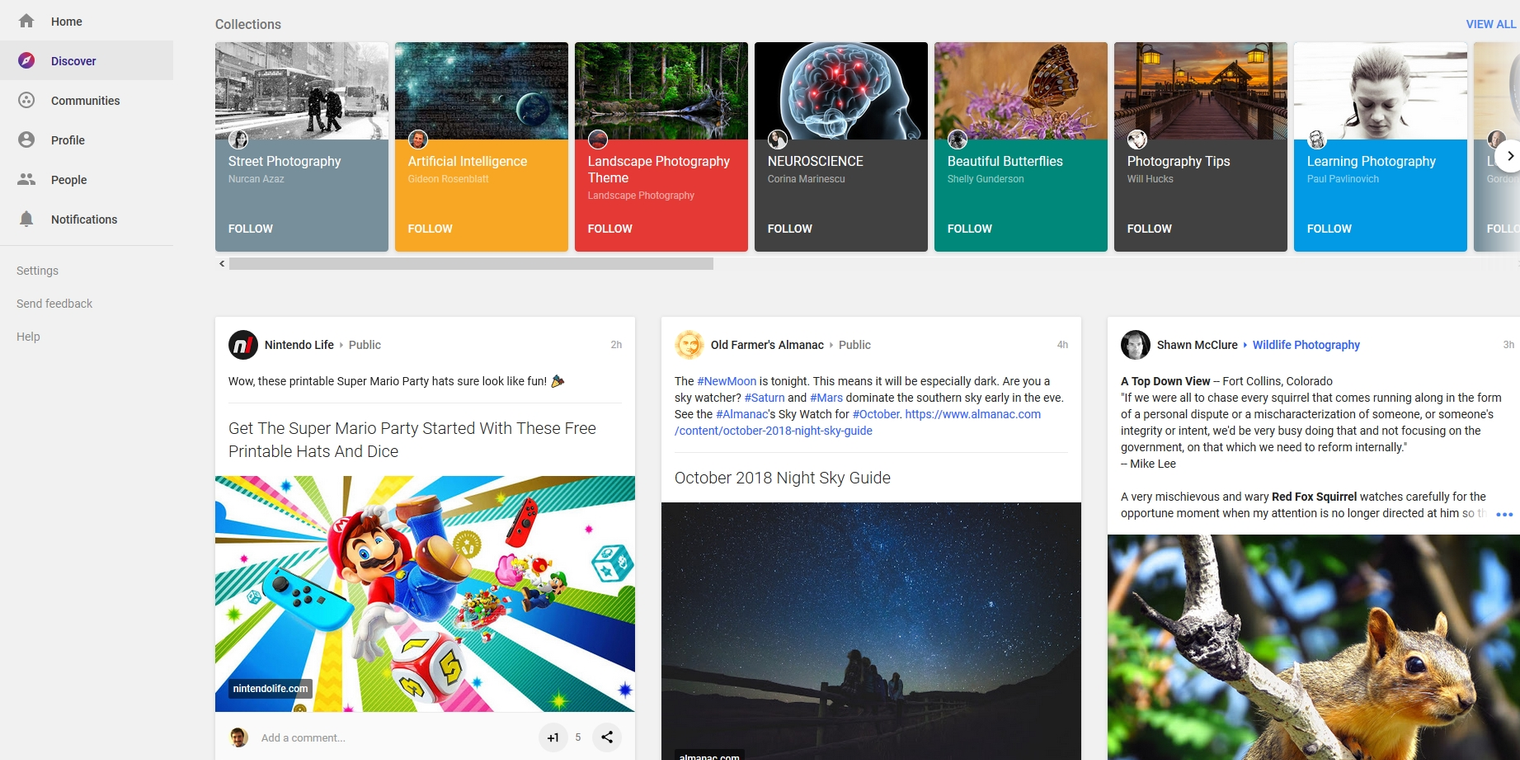Image resolution: width=1520 pixels, height=760 pixels.
Task: Open the night sky photo
Action: [871, 631]
